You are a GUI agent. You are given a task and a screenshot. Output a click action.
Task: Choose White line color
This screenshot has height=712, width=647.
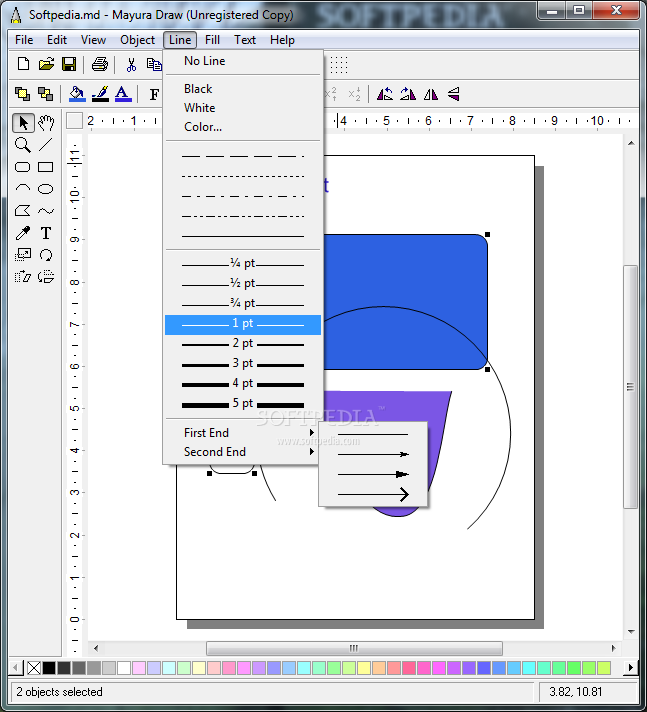click(x=243, y=108)
